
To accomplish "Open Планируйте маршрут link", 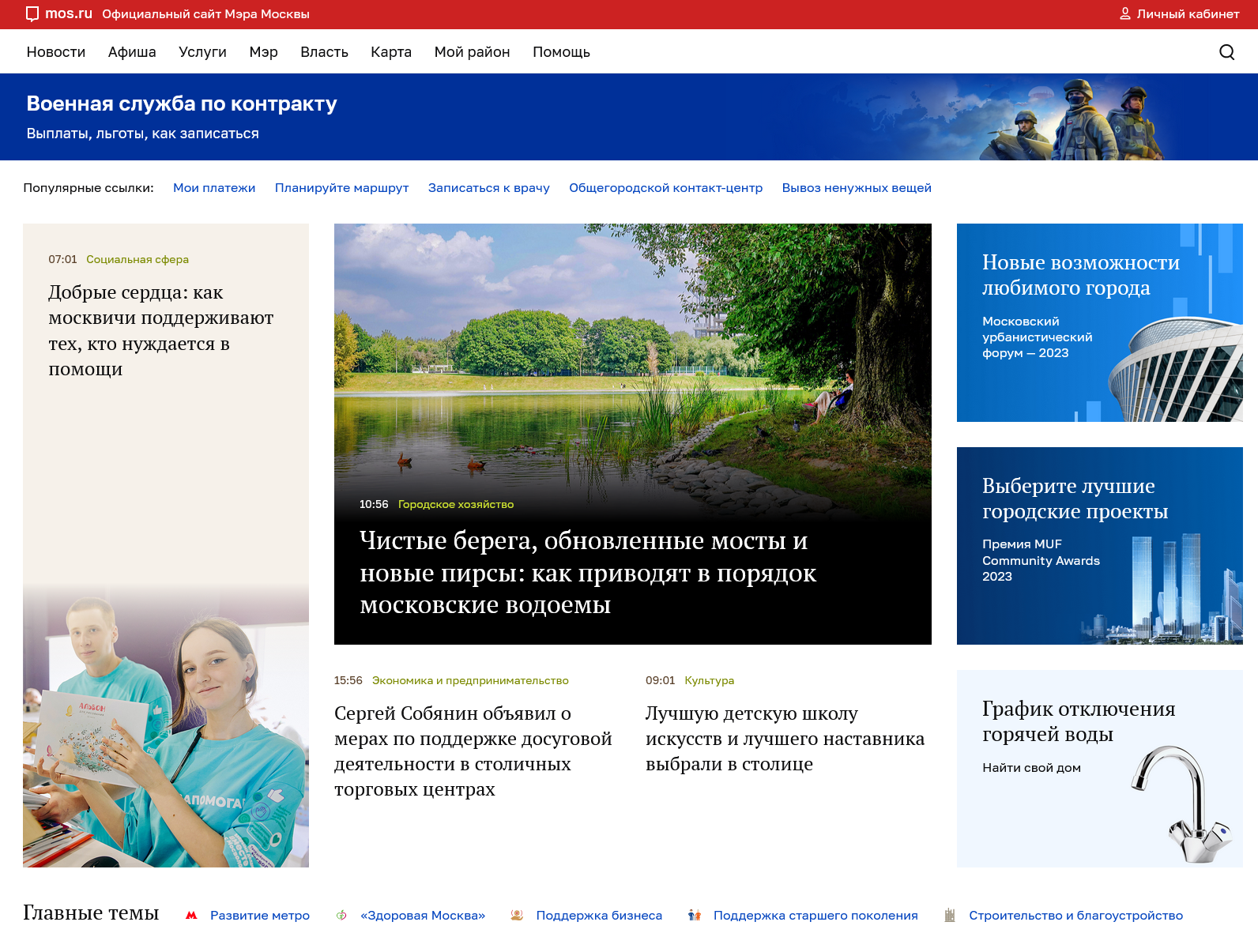I will click(341, 188).
